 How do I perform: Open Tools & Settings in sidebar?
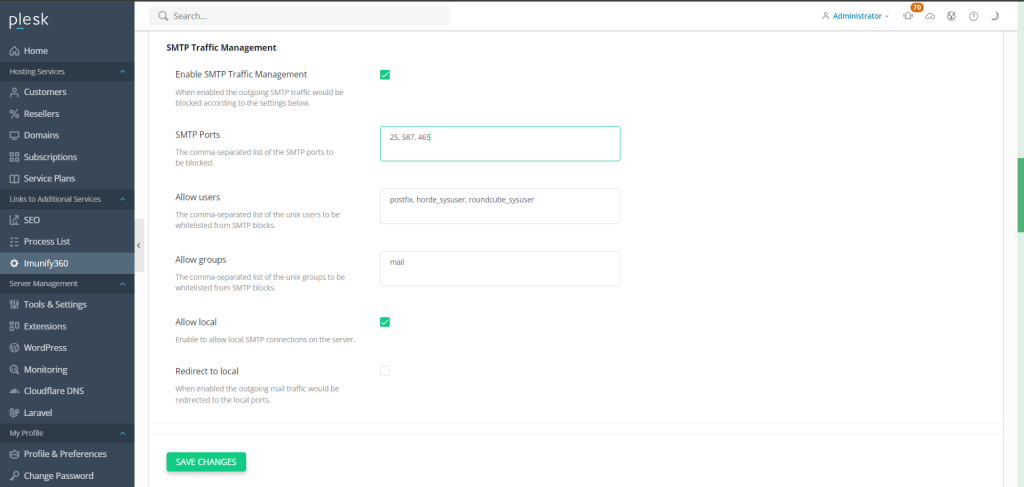point(55,305)
